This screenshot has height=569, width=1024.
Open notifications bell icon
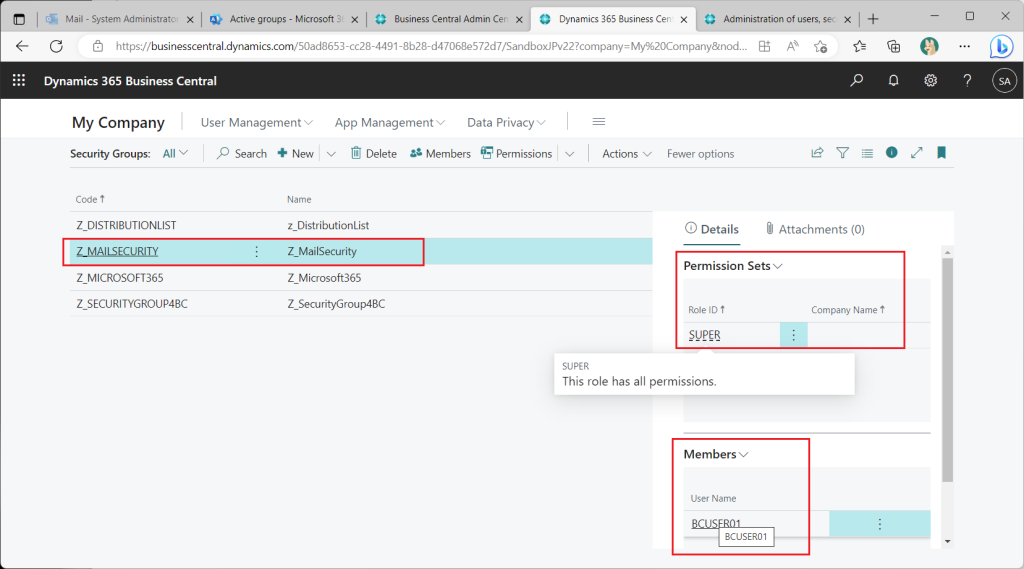click(x=893, y=81)
